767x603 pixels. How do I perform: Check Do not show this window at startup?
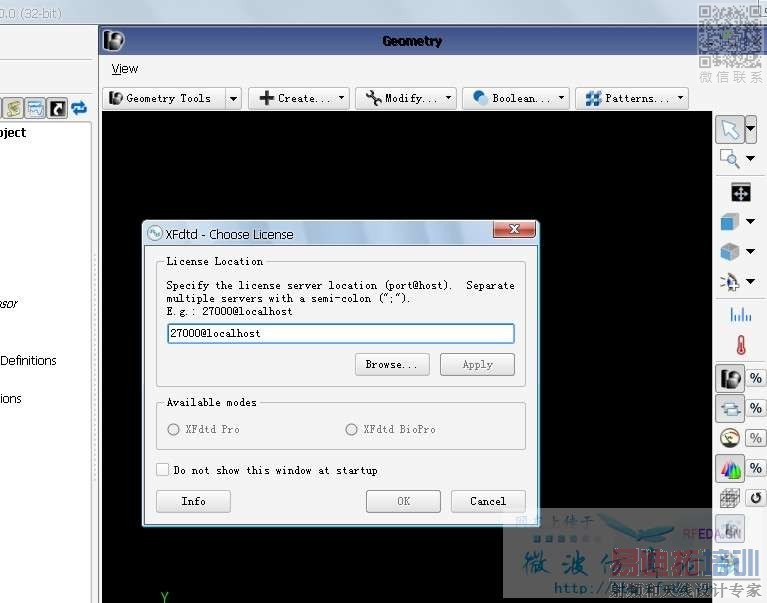click(x=162, y=470)
